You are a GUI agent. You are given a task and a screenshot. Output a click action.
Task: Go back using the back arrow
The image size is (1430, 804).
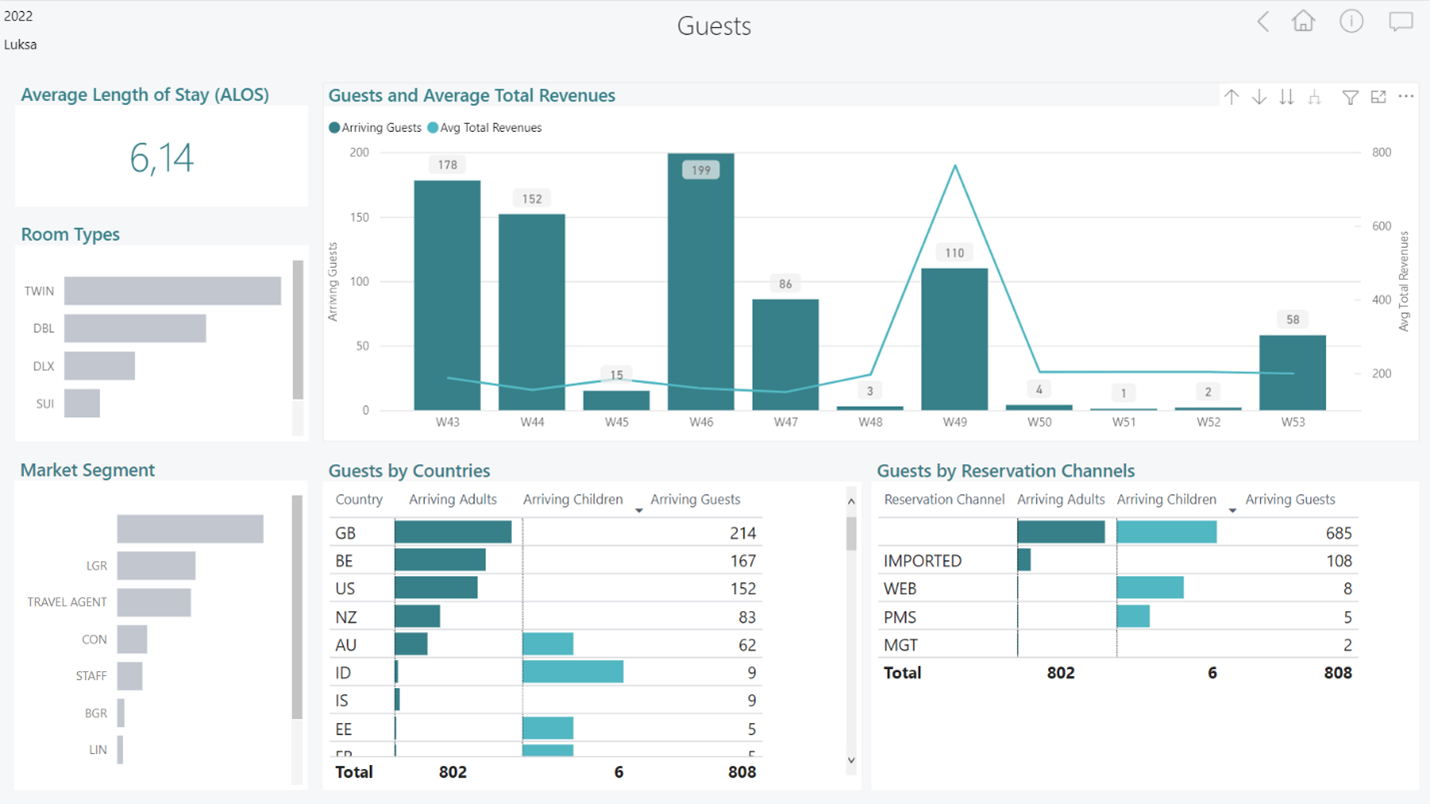(x=1263, y=22)
